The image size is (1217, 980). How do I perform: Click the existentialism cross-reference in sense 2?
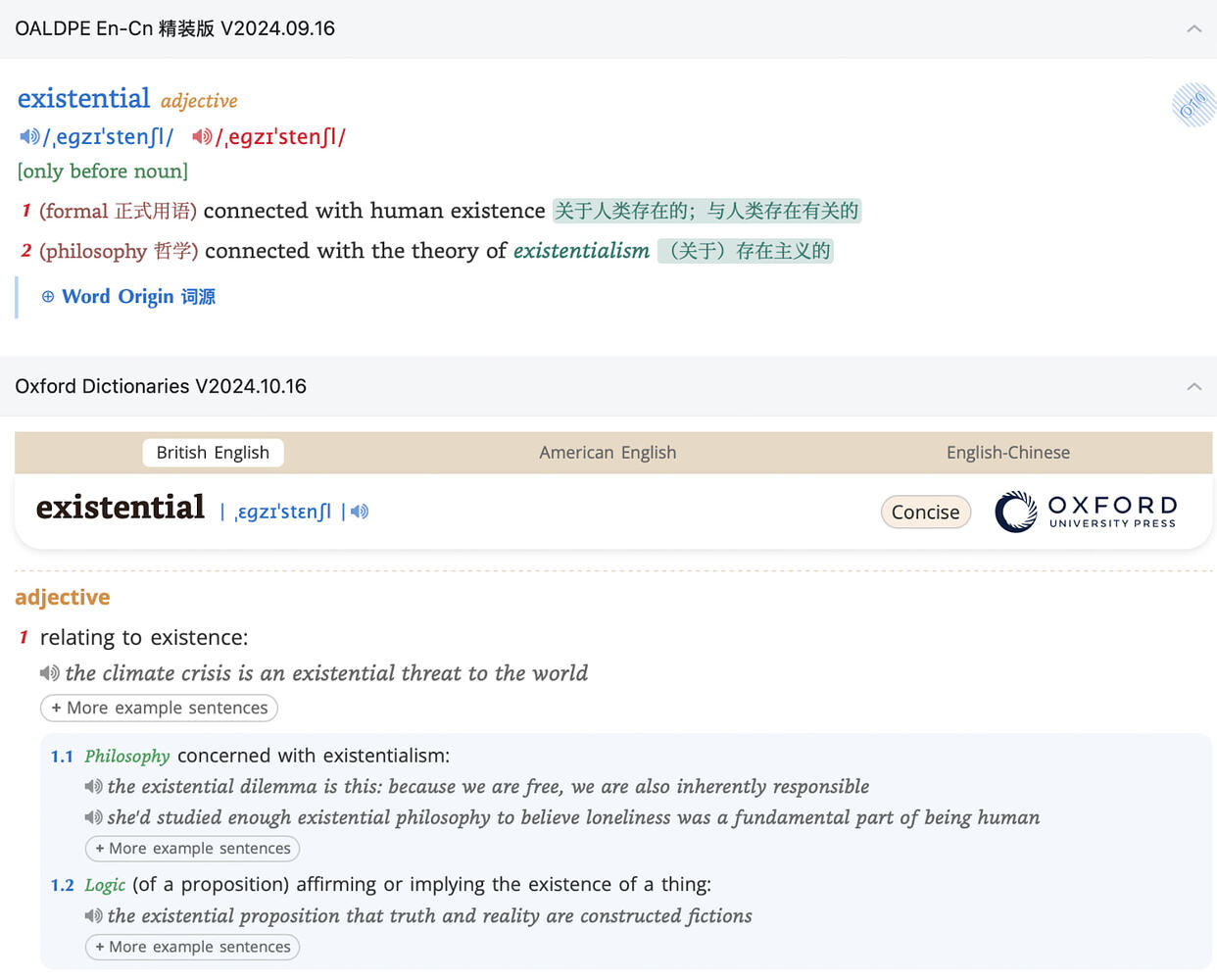pyautogui.click(x=581, y=251)
